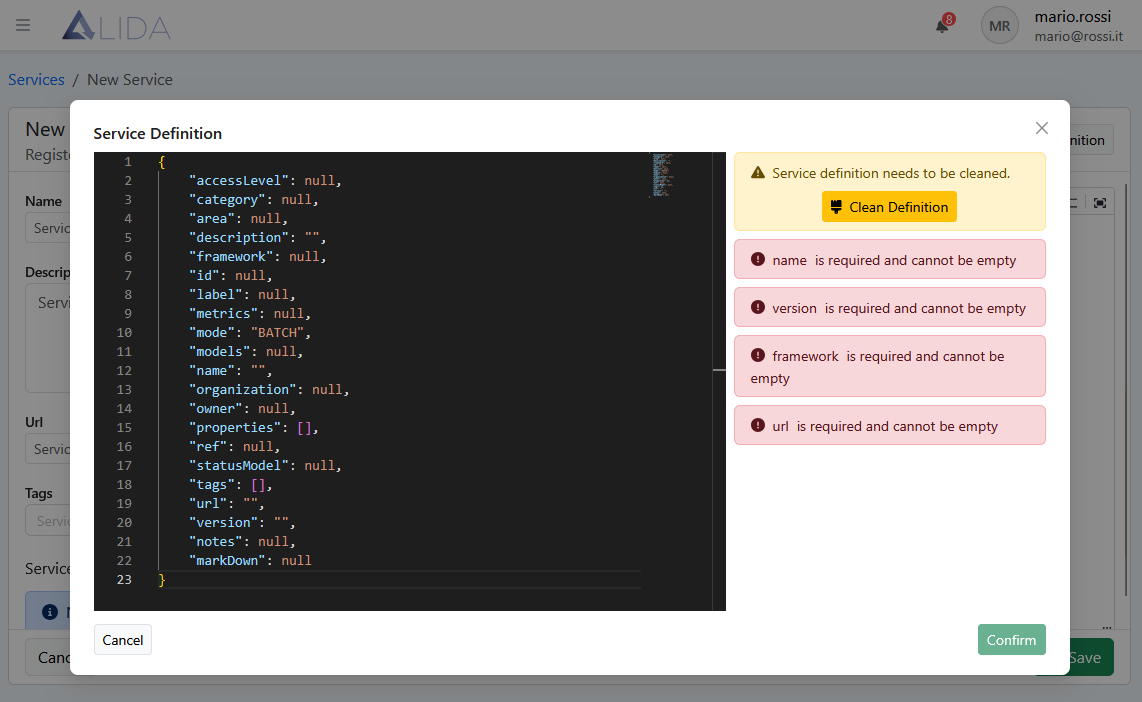Click the name required error icon

pyautogui.click(x=757, y=259)
